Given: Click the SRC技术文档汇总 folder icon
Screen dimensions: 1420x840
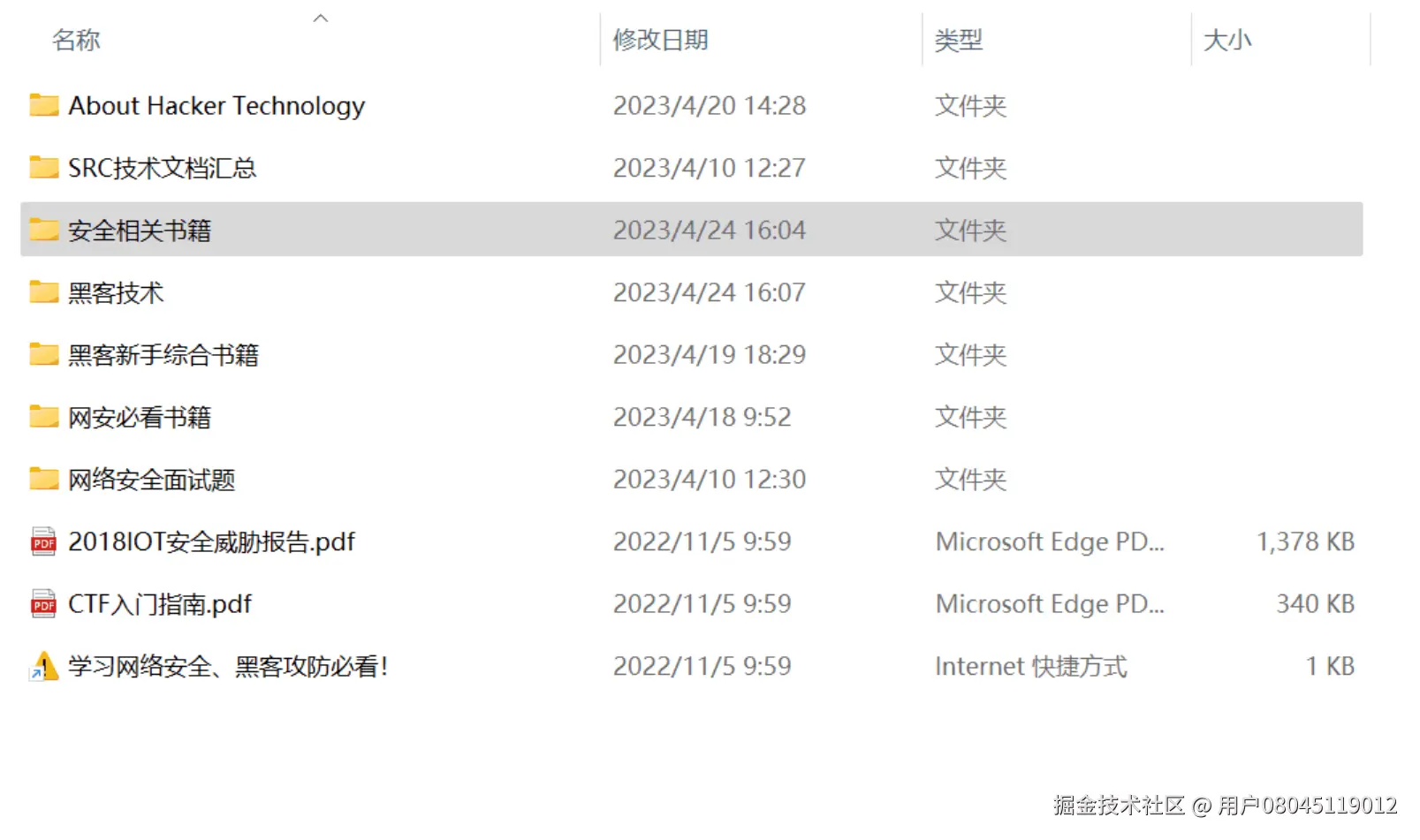Looking at the screenshot, I should 43,168.
